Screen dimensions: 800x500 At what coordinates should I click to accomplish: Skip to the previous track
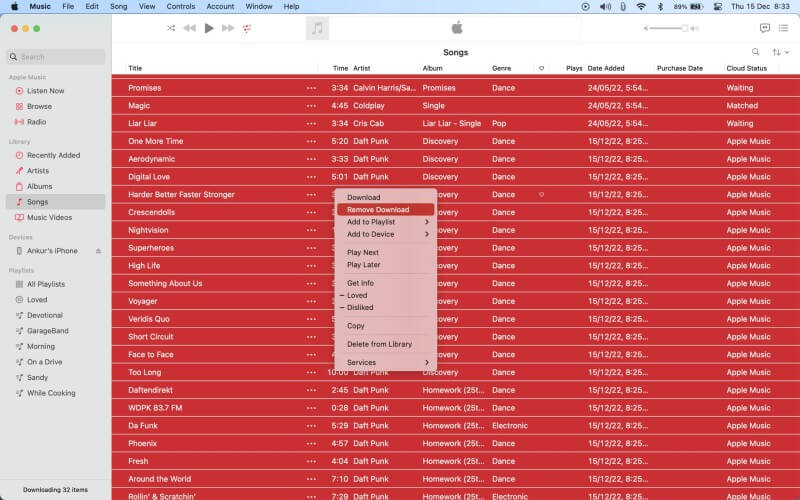click(x=190, y=28)
